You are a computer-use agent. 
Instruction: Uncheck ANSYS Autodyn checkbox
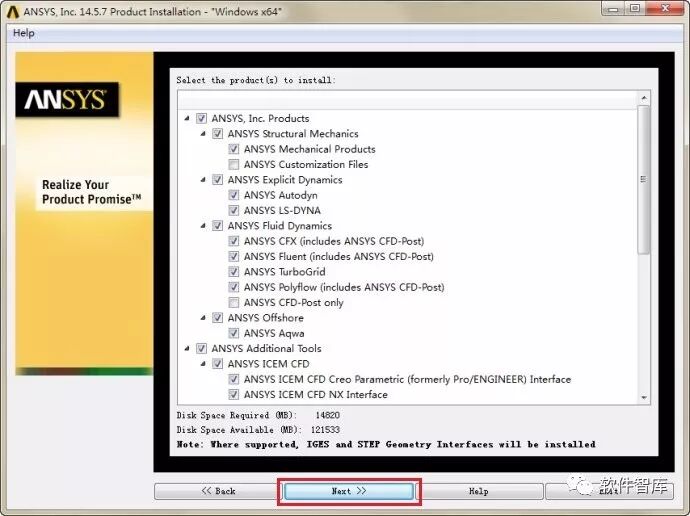(x=234, y=195)
